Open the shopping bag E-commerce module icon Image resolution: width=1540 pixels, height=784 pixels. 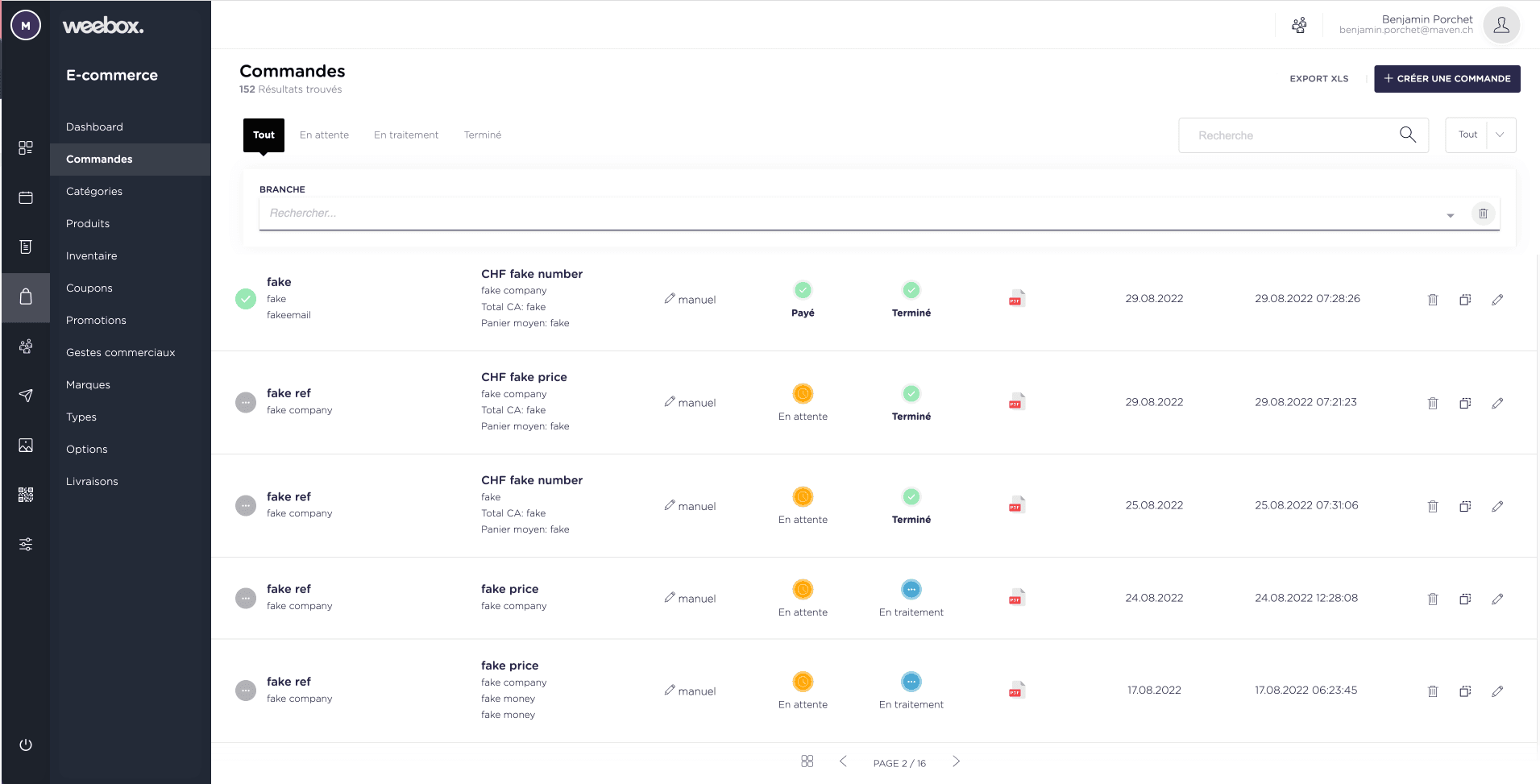(x=26, y=297)
